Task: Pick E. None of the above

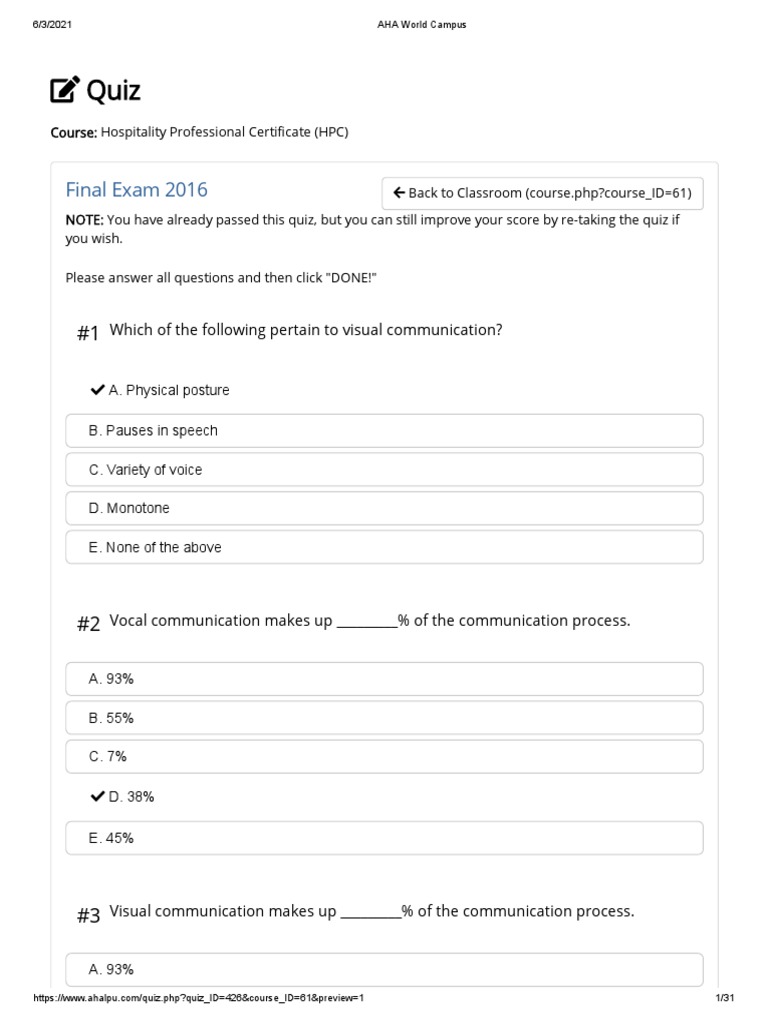Action: pyautogui.click(x=384, y=548)
